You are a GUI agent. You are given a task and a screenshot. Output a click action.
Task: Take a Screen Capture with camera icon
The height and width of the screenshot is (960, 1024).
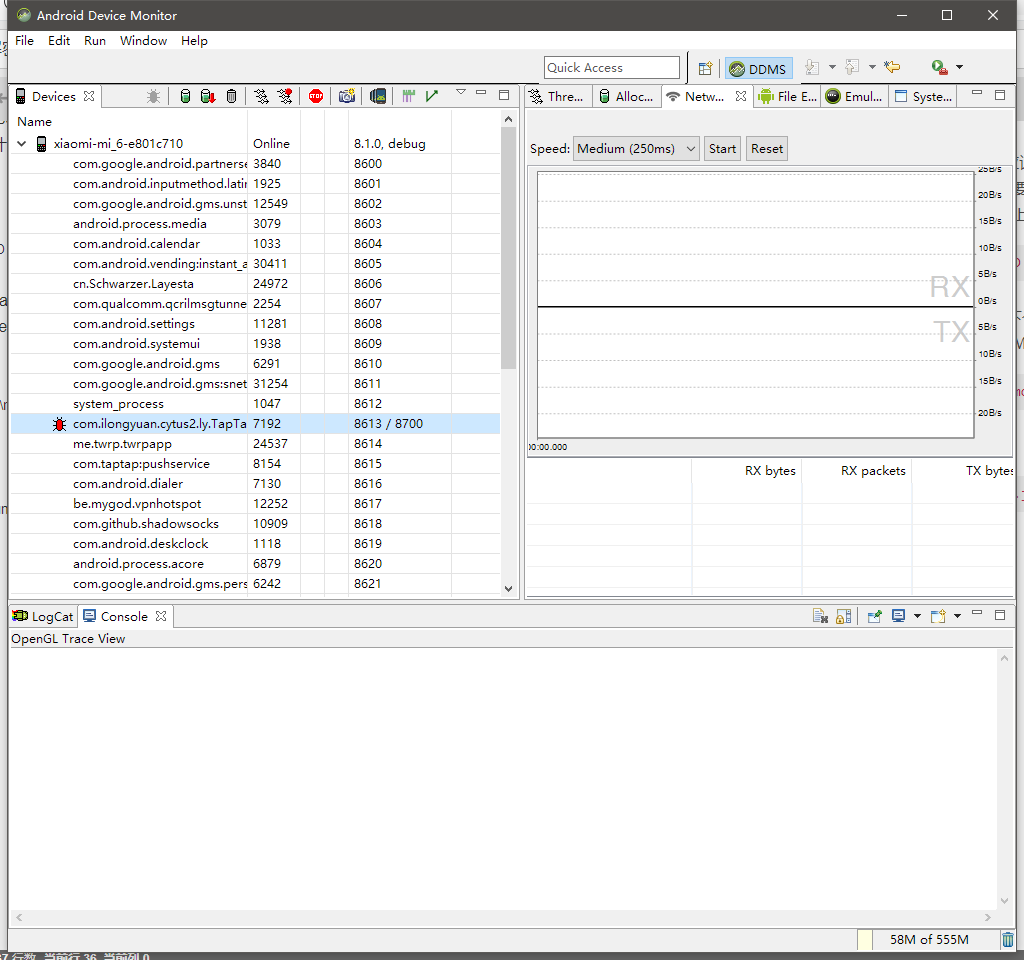tap(347, 97)
